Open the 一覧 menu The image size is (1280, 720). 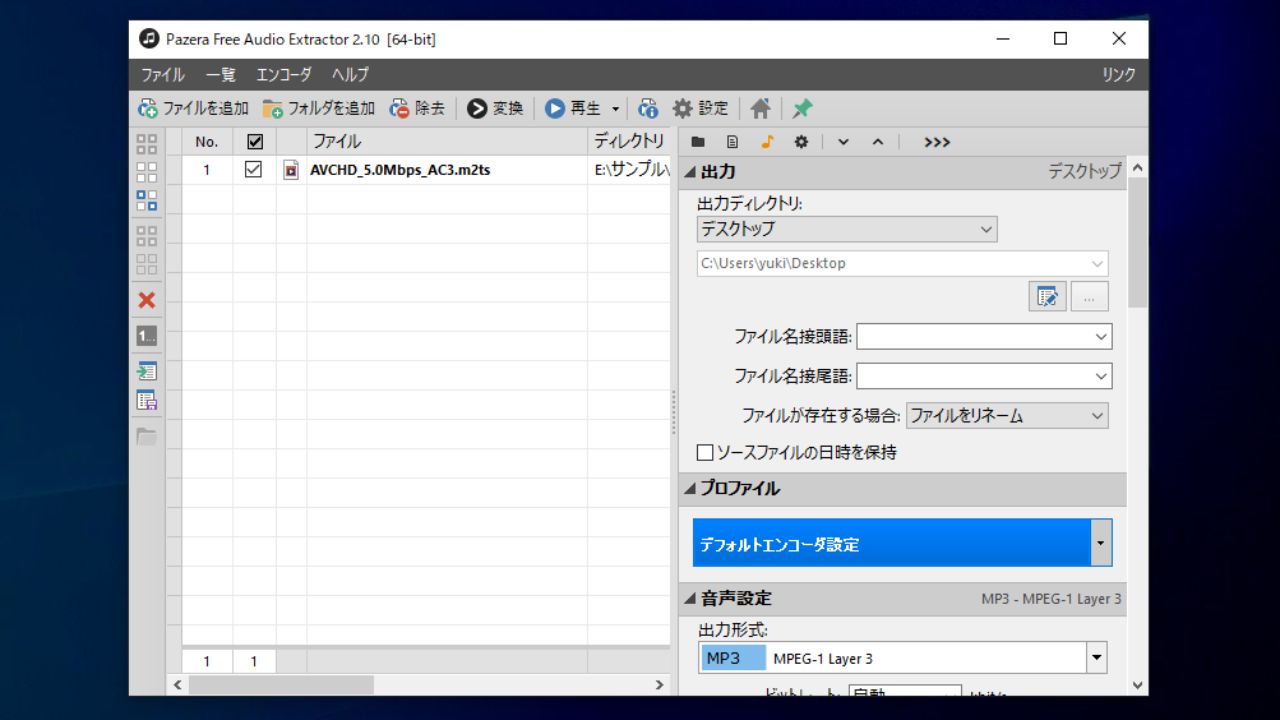pyautogui.click(x=220, y=75)
